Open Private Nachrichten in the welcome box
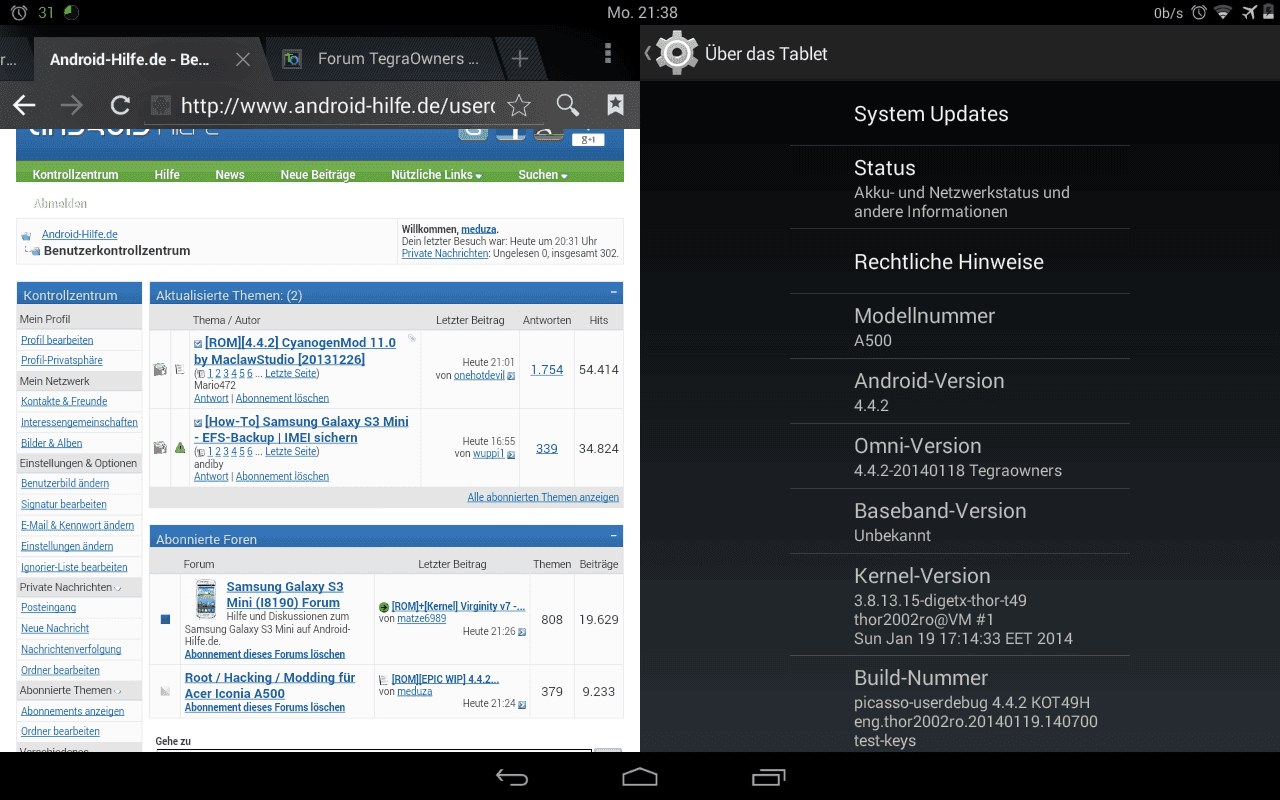The height and width of the screenshot is (800, 1280). [445, 254]
